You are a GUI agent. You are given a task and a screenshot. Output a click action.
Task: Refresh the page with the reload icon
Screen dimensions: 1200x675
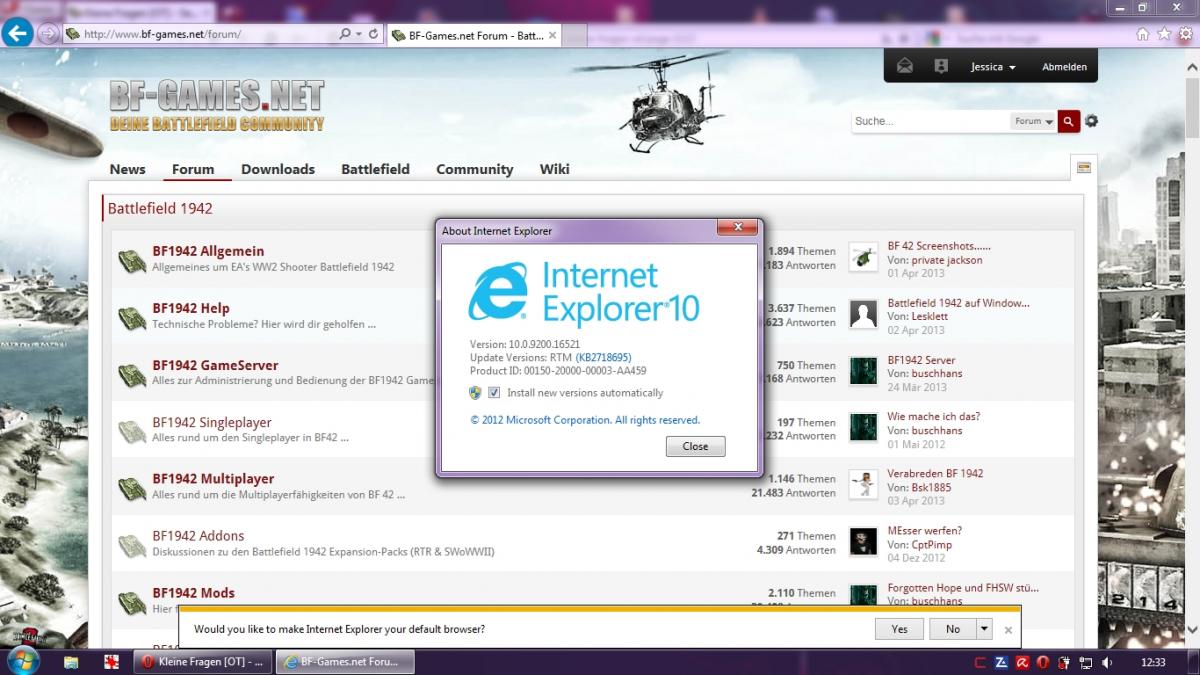(373, 34)
